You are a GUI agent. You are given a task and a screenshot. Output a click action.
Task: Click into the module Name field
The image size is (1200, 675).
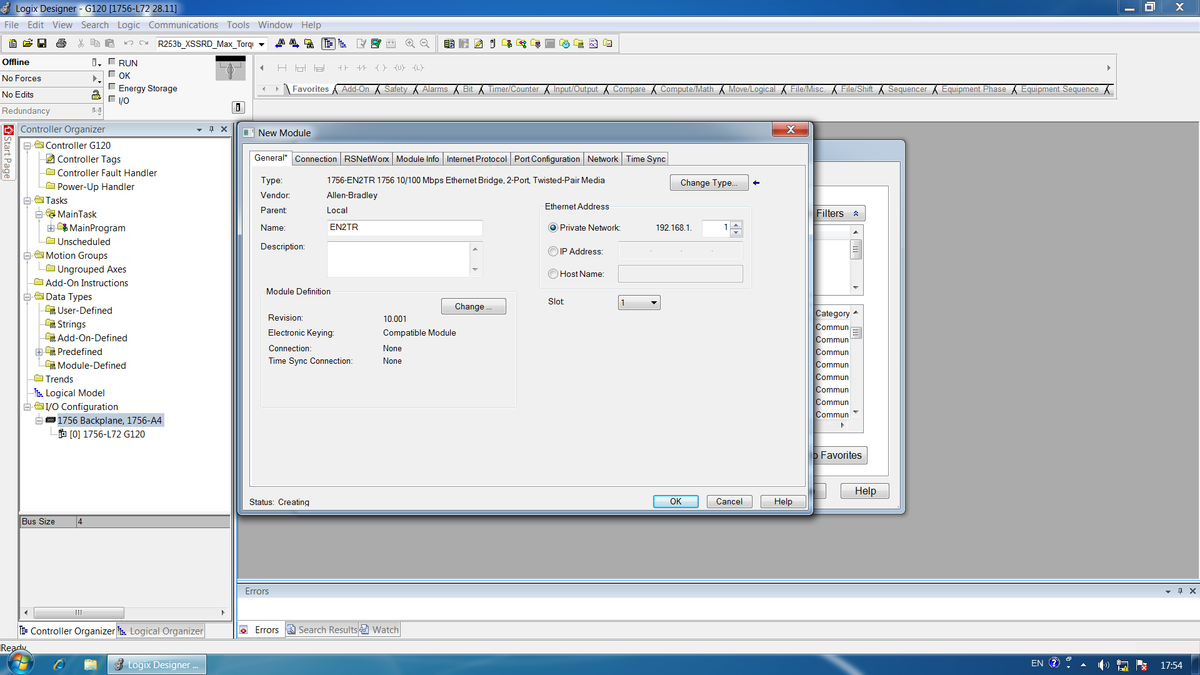click(405, 228)
